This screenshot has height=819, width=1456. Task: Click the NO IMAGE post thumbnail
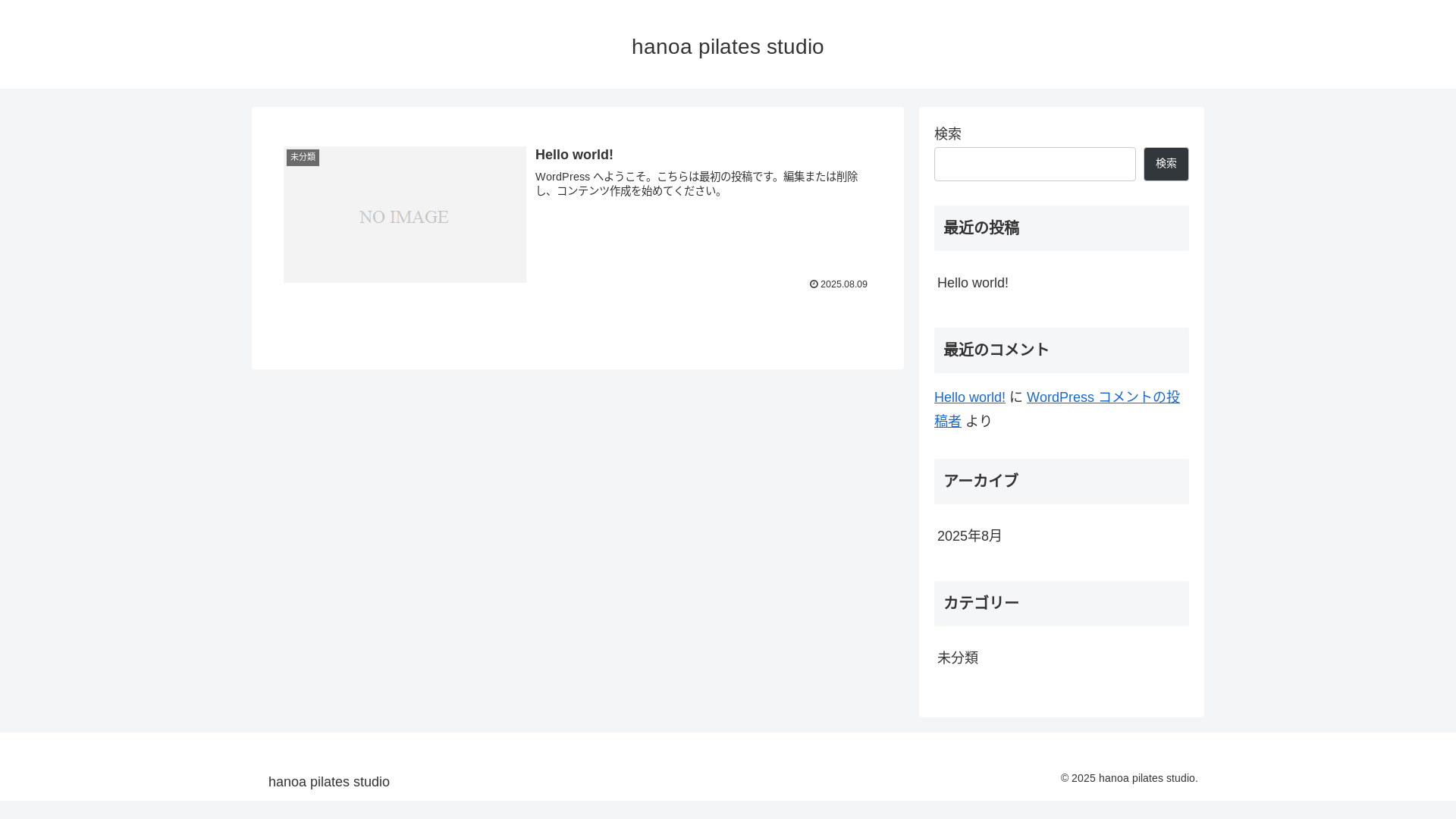404,215
